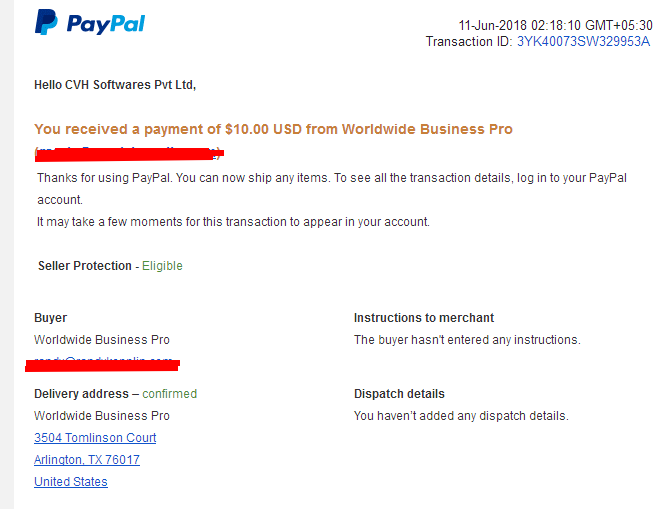The height and width of the screenshot is (509, 668).
Task: Click the Seller Protection label
Action: coord(85,266)
